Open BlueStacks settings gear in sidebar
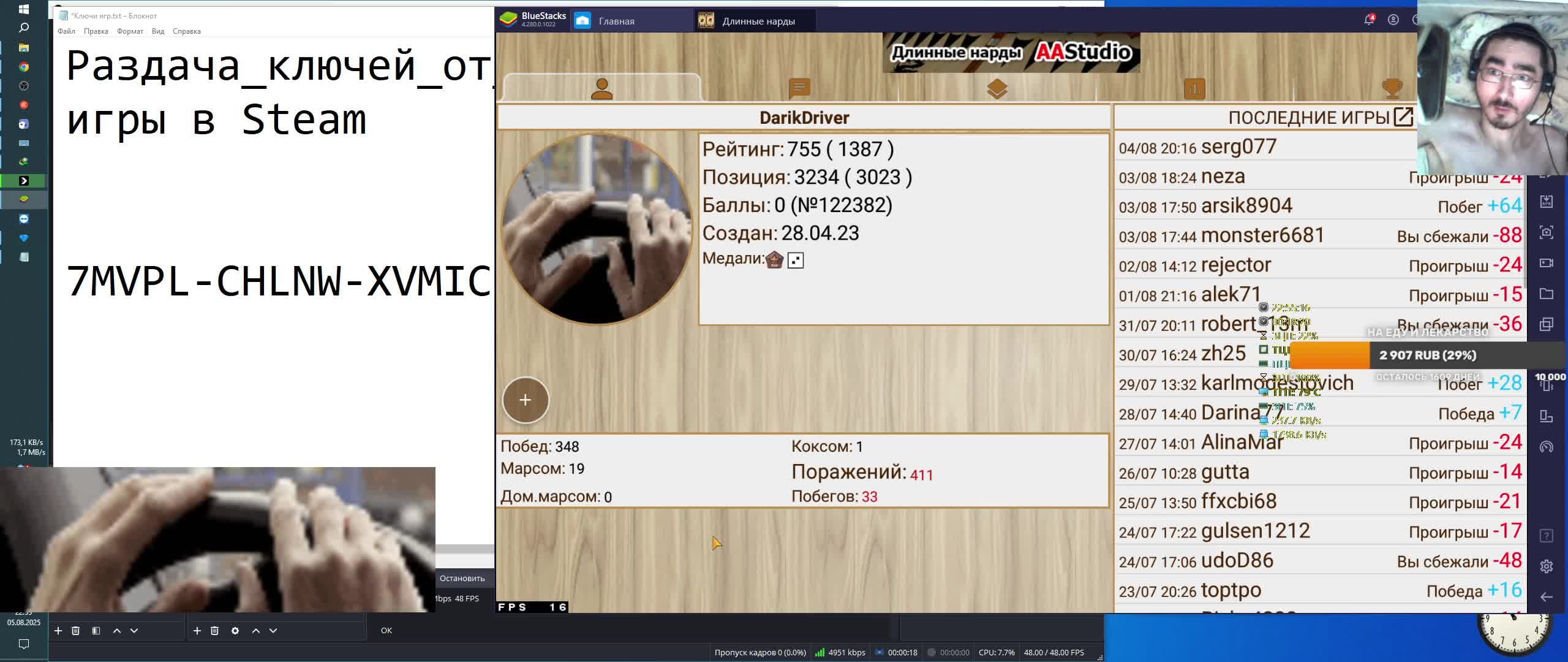Screen dimensions: 1568x662 click(x=1546, y=566)
